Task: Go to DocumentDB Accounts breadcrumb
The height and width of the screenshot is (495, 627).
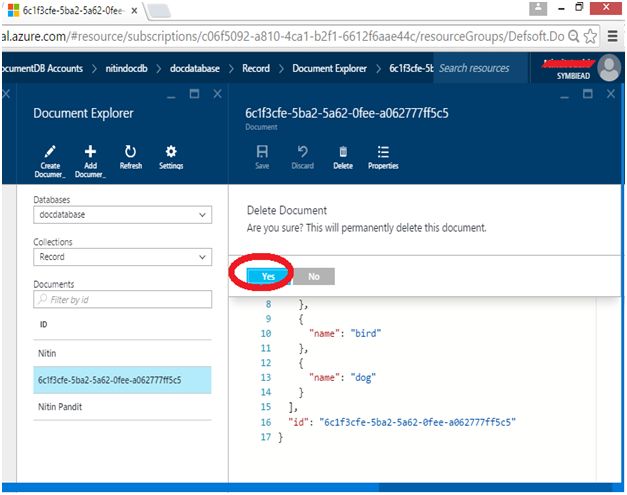Action: [42, 68]
